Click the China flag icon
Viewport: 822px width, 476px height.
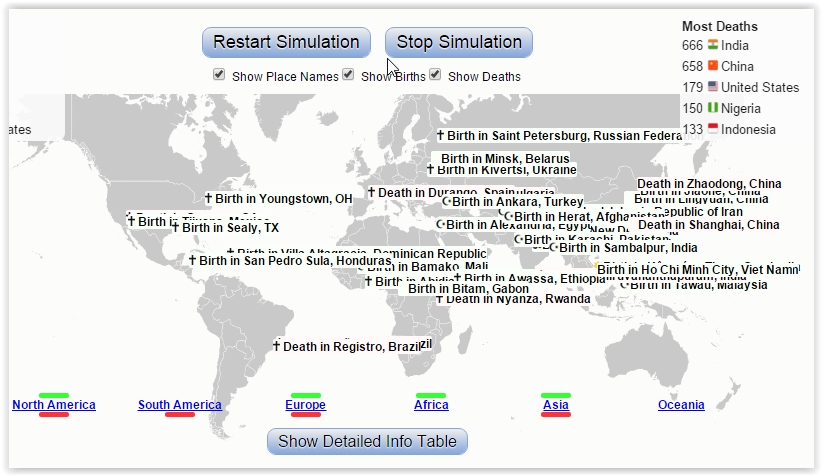pos(713,66)
